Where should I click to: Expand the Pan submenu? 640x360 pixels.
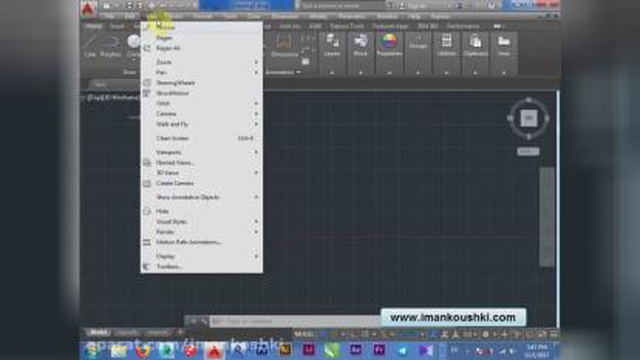(x=202, y=72)
